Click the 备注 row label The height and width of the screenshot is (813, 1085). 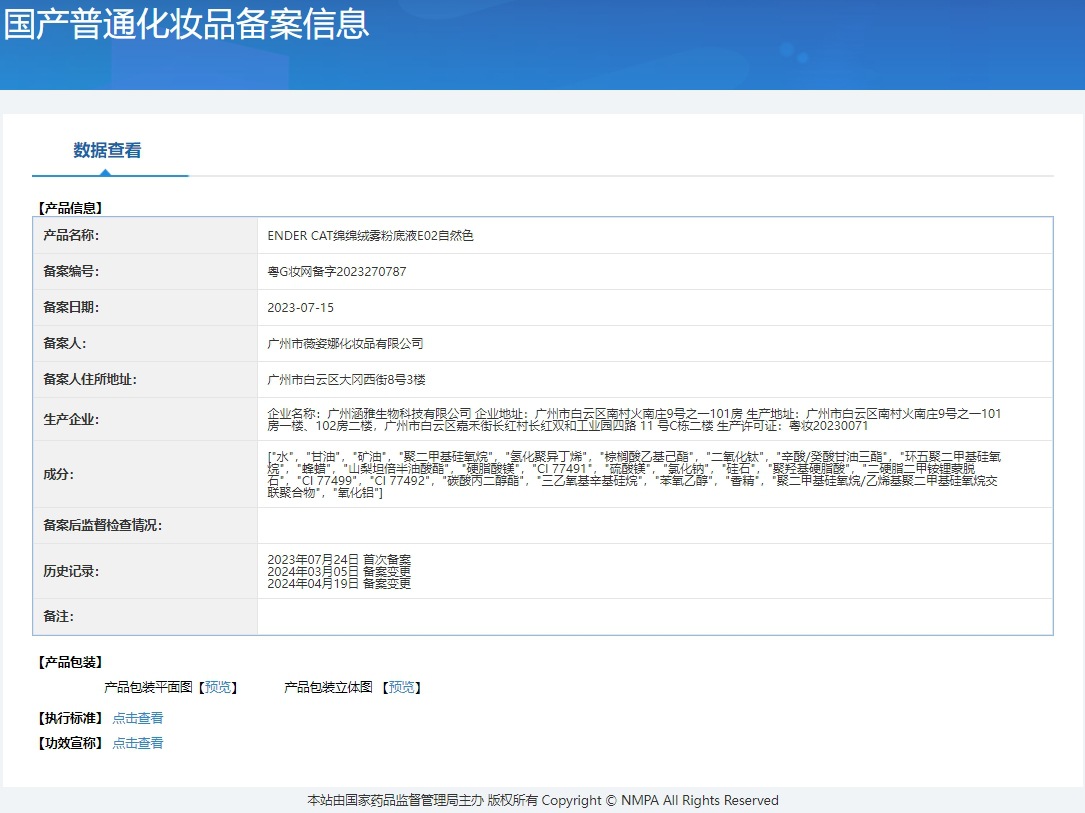click(58, 616)
